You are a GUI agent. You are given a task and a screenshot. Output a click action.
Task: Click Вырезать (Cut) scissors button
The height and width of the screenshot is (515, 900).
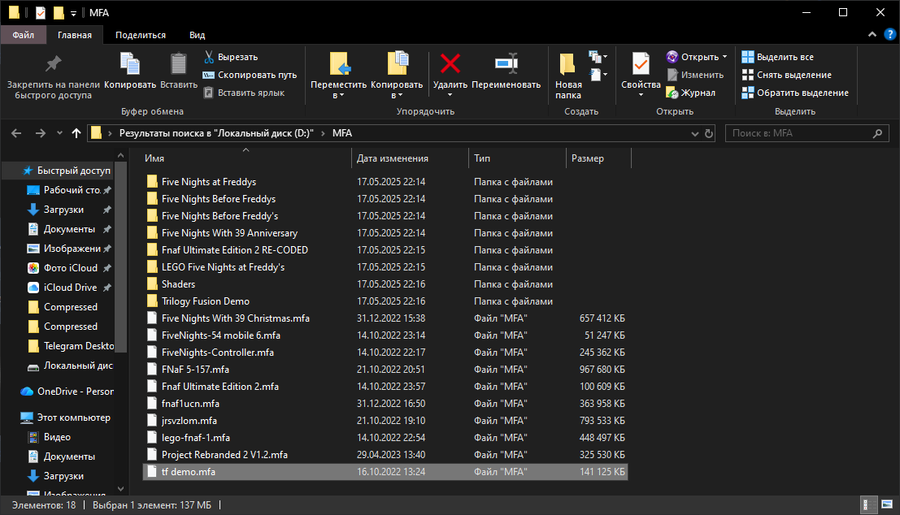coord(231,57)
